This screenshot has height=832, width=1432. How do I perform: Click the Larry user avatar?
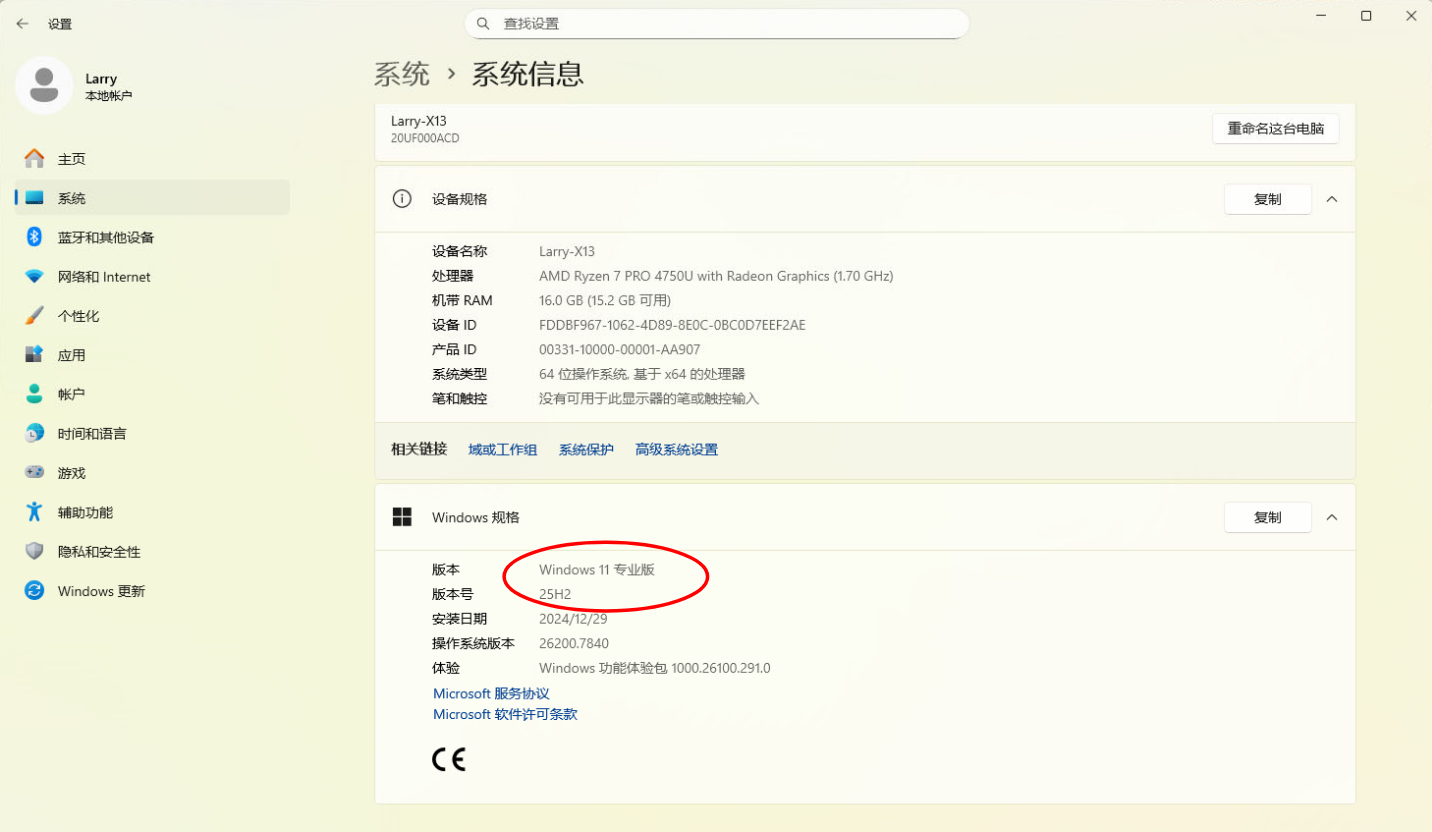[43, 85]
